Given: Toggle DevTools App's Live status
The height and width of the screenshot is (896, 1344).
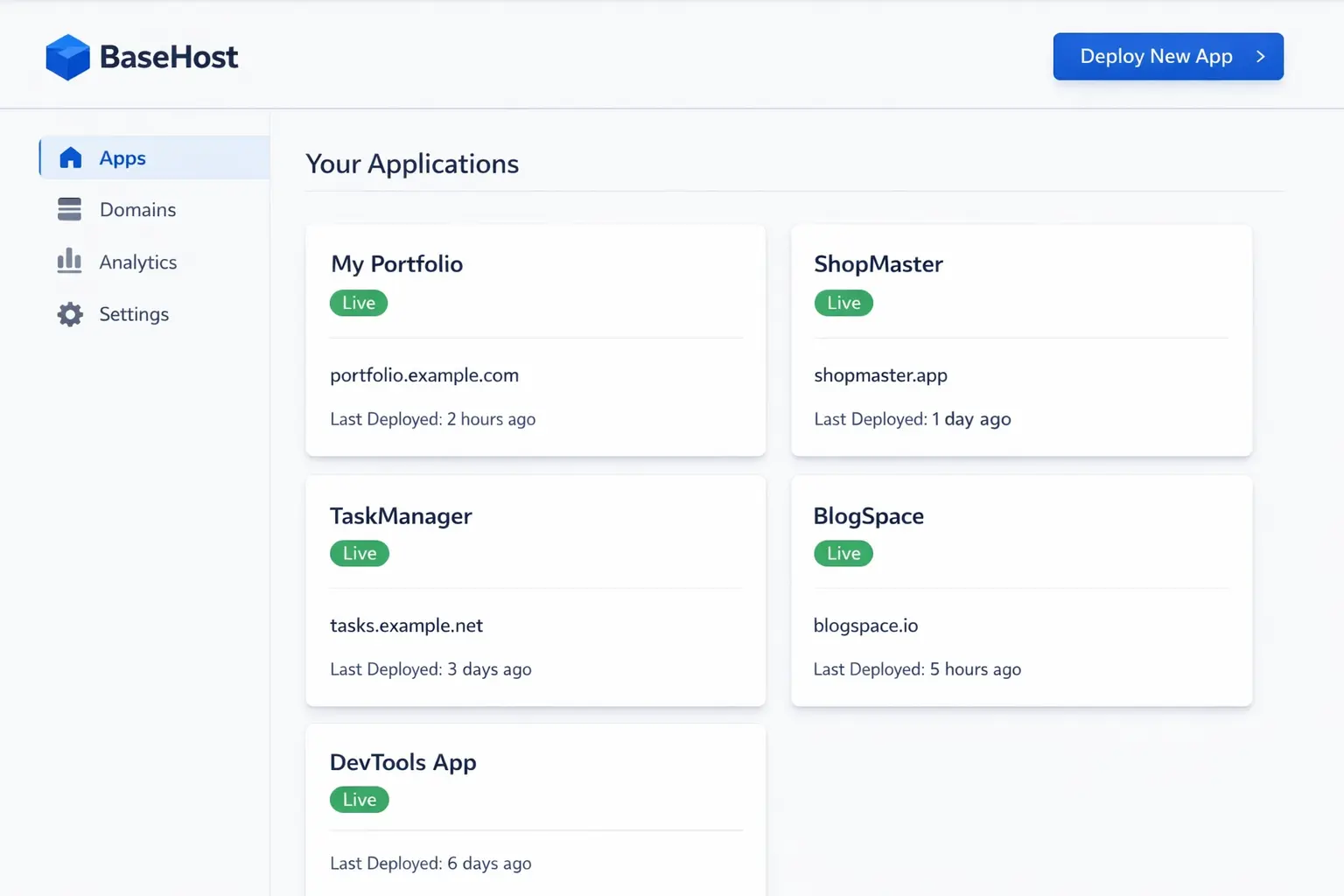Looking at the screenshot, I should click(x=359, y=799).
